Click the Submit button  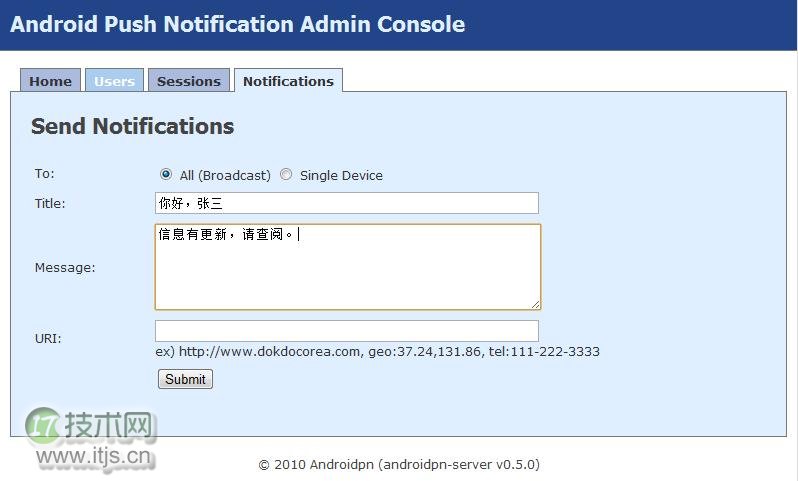[x=185, y=379]
